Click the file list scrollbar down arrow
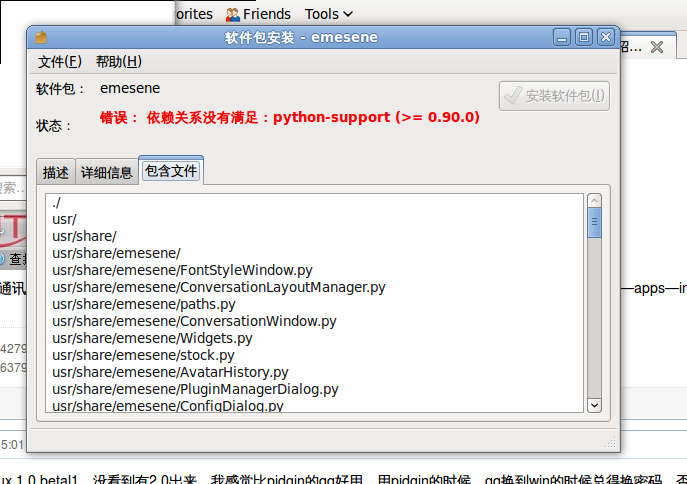The width and height of the screenshot is (687, 484). 594,405
